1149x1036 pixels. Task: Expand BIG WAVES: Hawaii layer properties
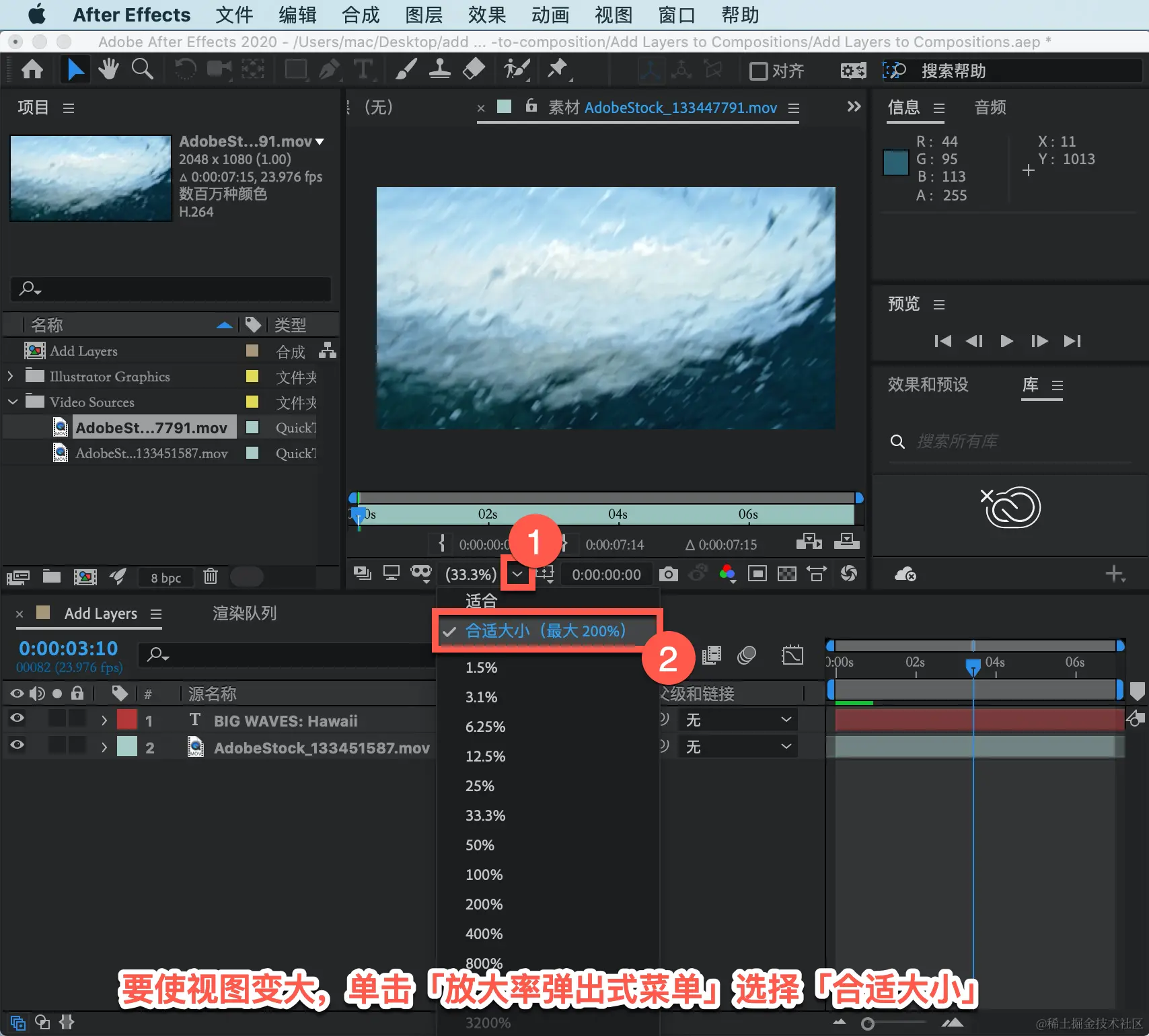click(104, 720)
